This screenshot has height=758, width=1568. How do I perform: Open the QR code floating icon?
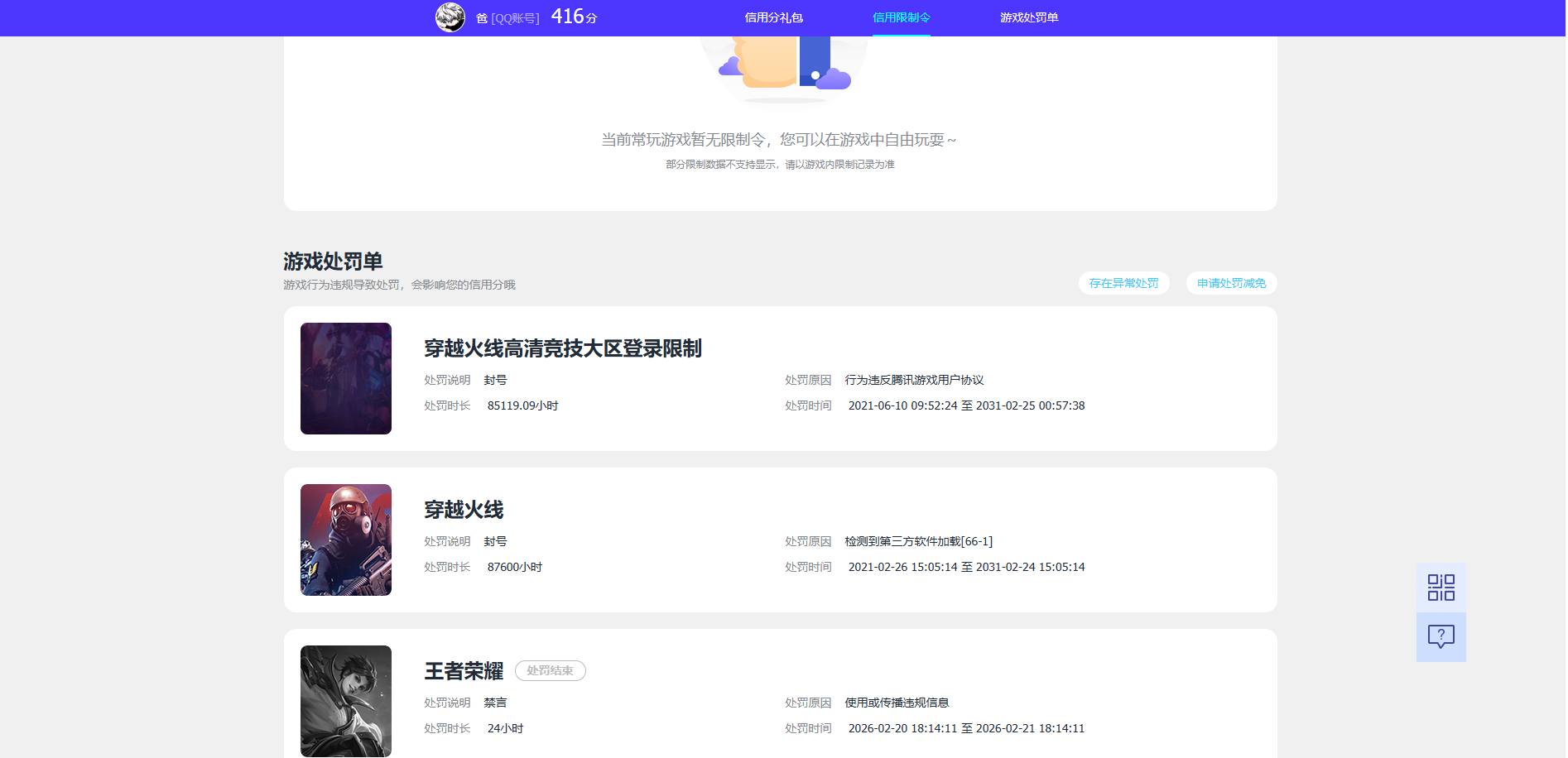tap(1441, 588)
